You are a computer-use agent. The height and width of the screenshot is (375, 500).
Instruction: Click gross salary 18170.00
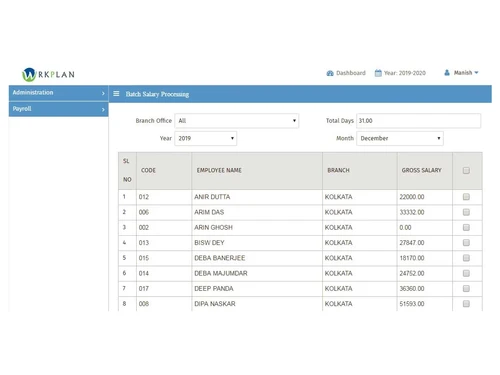[x=412, y=258]
